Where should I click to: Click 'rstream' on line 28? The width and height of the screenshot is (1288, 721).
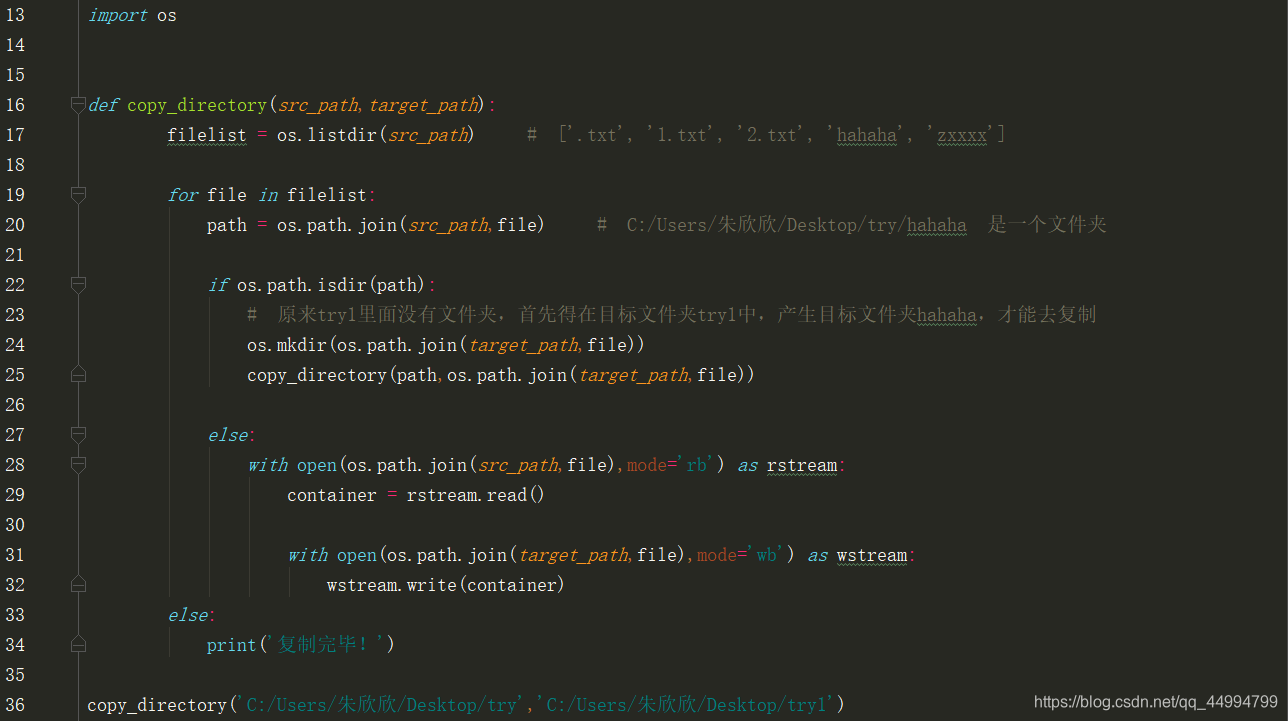click(x=802, y=465)
